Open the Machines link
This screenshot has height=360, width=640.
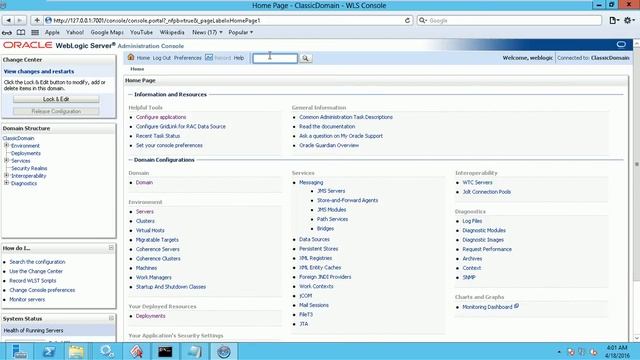tap(146, 268)
